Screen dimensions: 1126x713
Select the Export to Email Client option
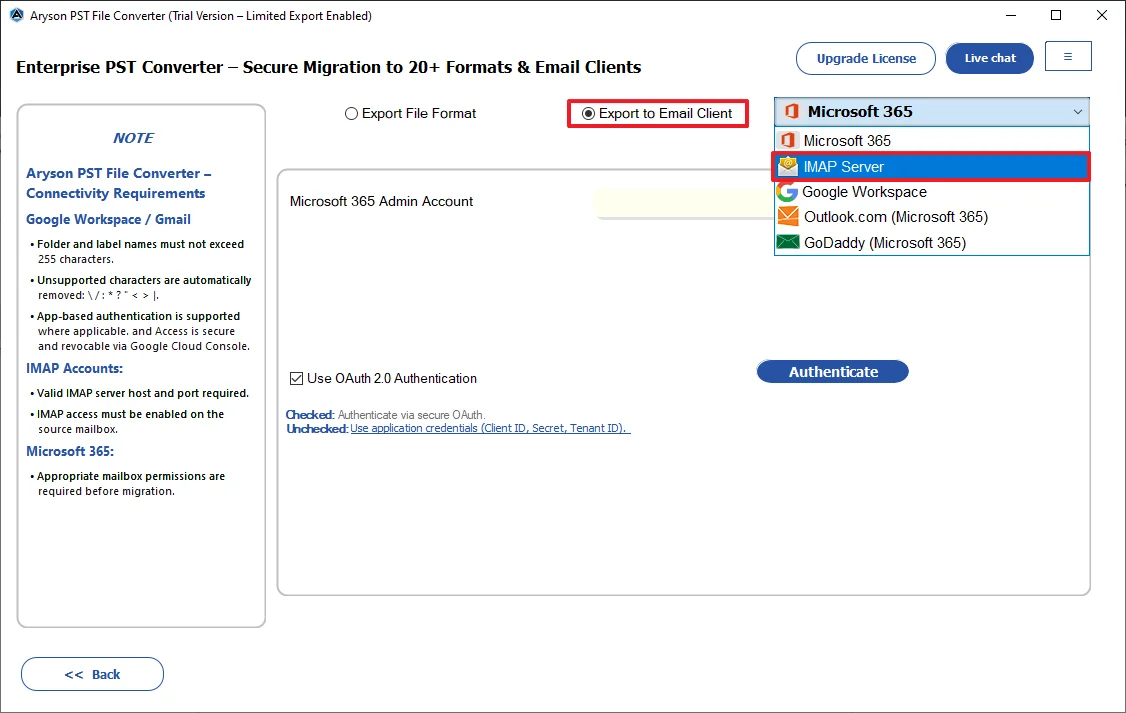pos(657,113)
